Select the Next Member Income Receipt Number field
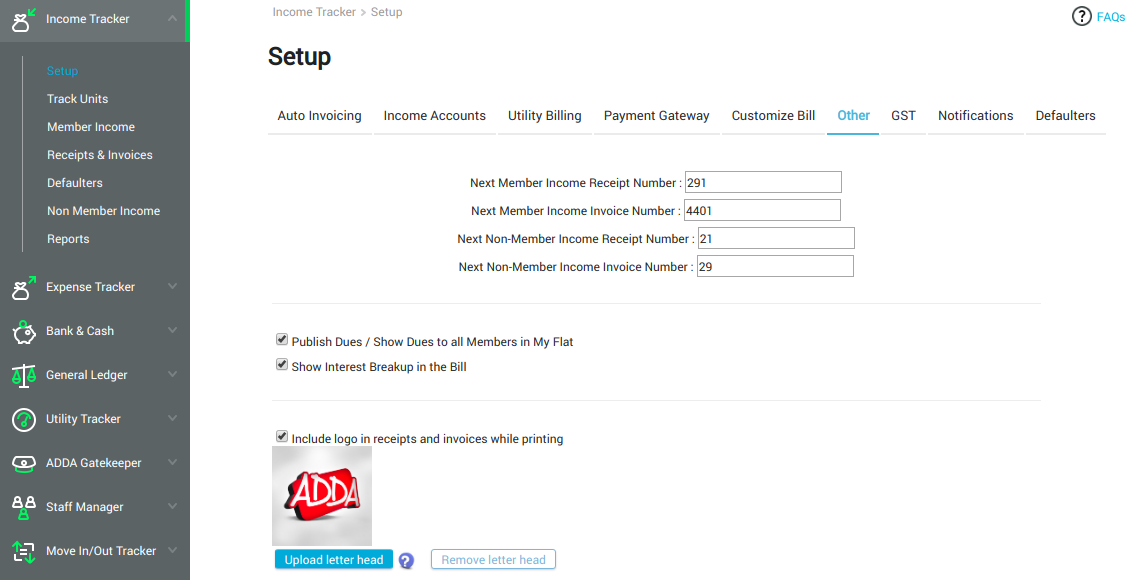Viewport: 1137px width, 580px height. 762,182
